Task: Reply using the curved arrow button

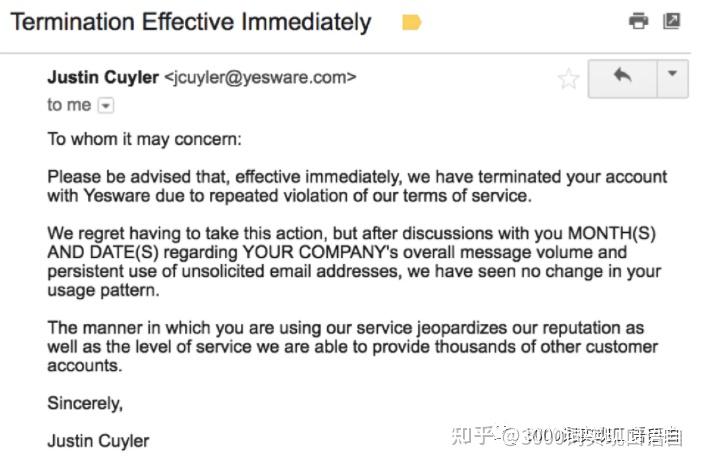Action: [x=622, y=79]
